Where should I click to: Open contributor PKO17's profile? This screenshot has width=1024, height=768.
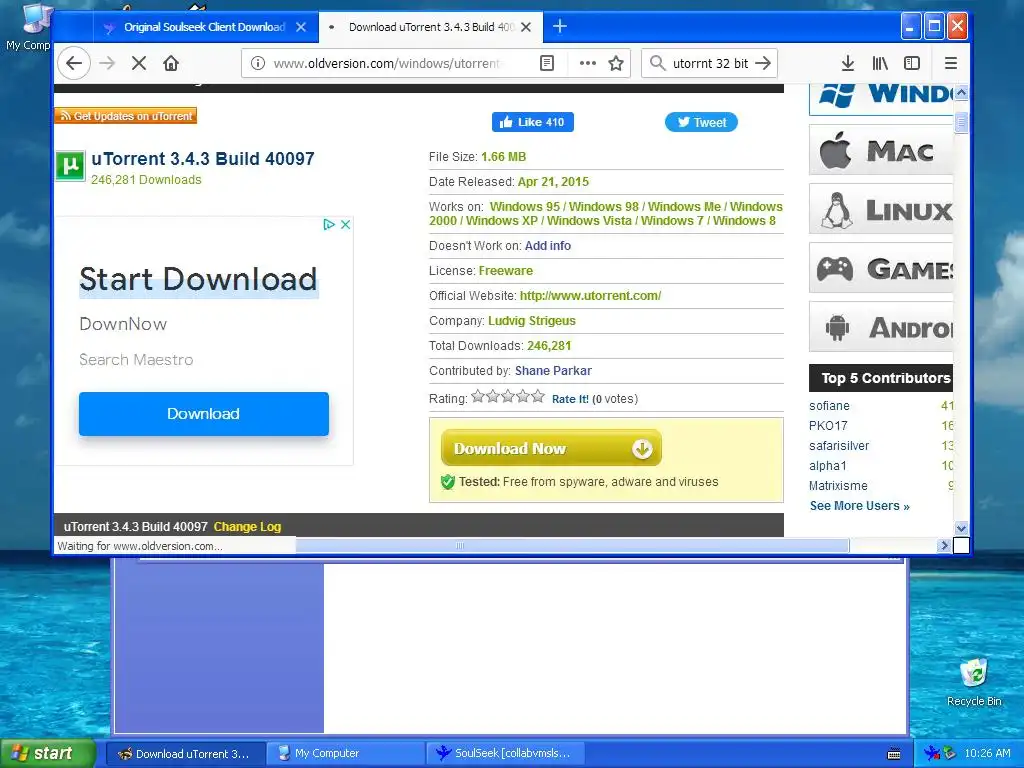[x=828, y=426]
